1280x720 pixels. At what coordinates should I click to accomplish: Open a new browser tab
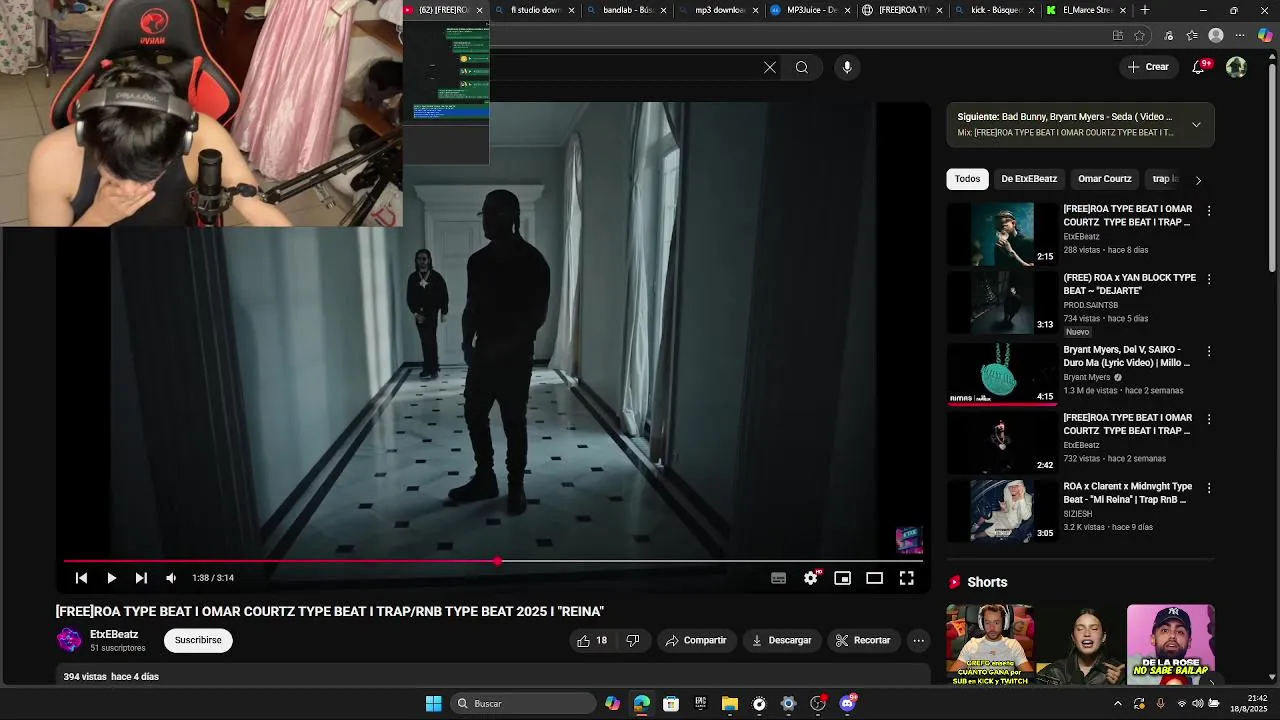1145,10
